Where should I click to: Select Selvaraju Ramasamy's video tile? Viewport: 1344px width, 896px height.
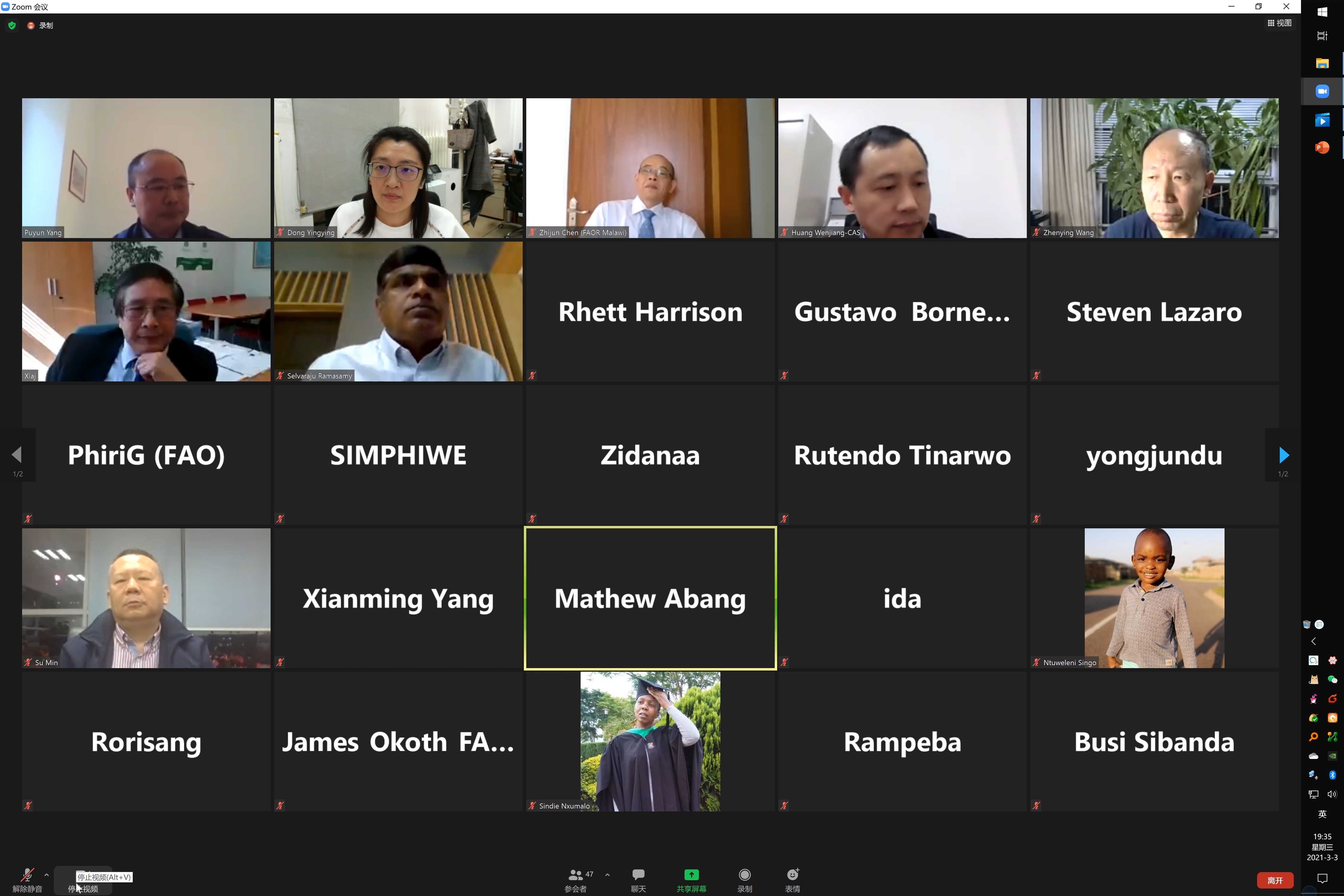coord(398,312)
